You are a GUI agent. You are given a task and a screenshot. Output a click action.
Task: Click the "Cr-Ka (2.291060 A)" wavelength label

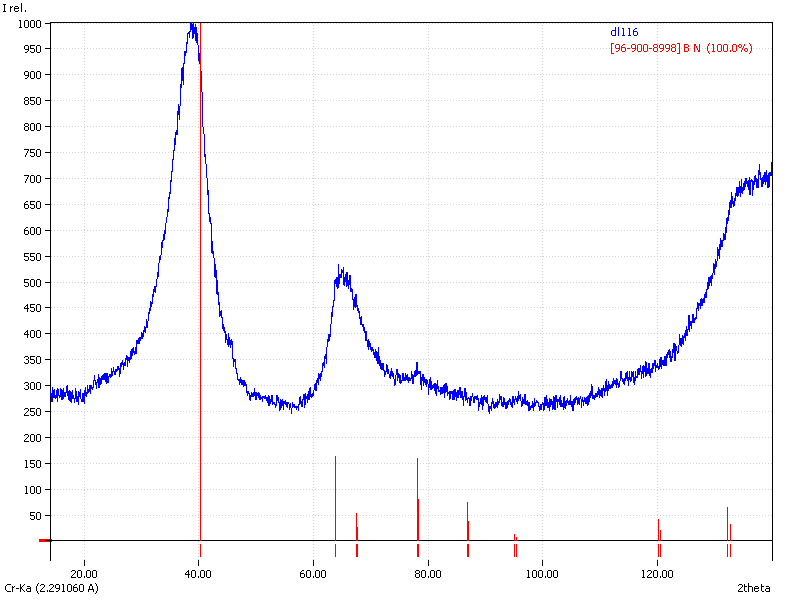(52, 588)
